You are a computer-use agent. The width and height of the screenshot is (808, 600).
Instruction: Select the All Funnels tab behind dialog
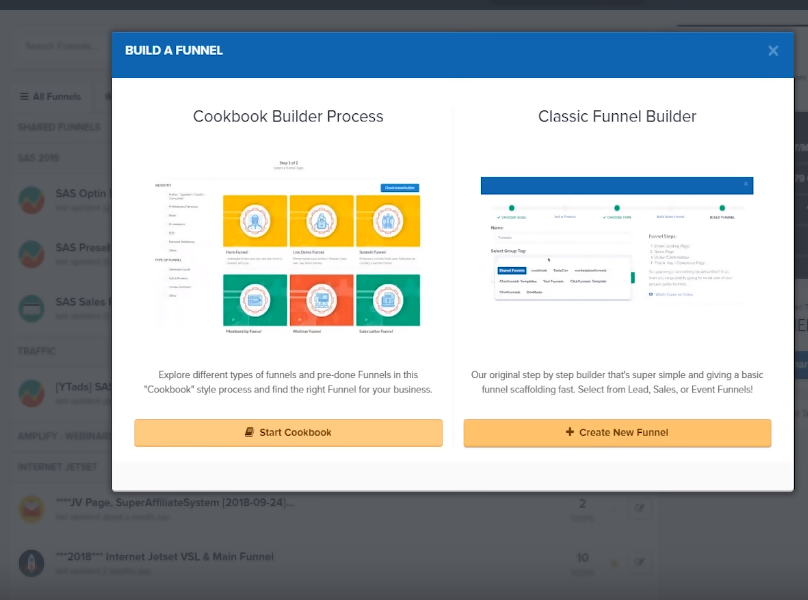click(50, 96)
